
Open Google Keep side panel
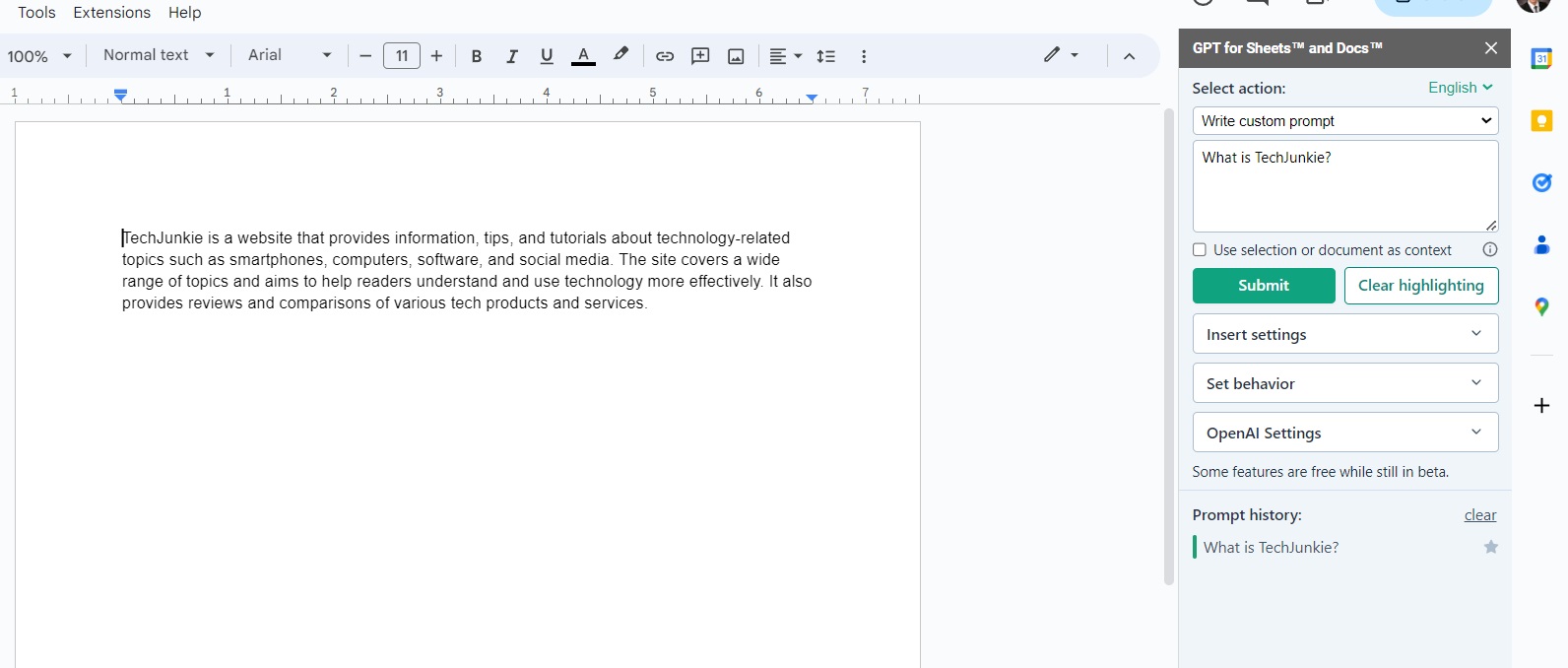click(1541, 121)
